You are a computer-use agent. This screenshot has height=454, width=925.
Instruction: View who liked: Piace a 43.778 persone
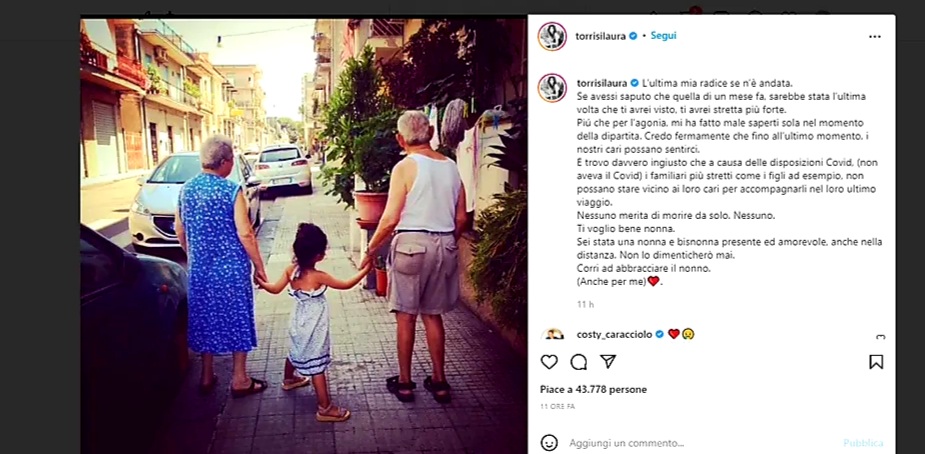pyautogui.click(x=593, y=390)
